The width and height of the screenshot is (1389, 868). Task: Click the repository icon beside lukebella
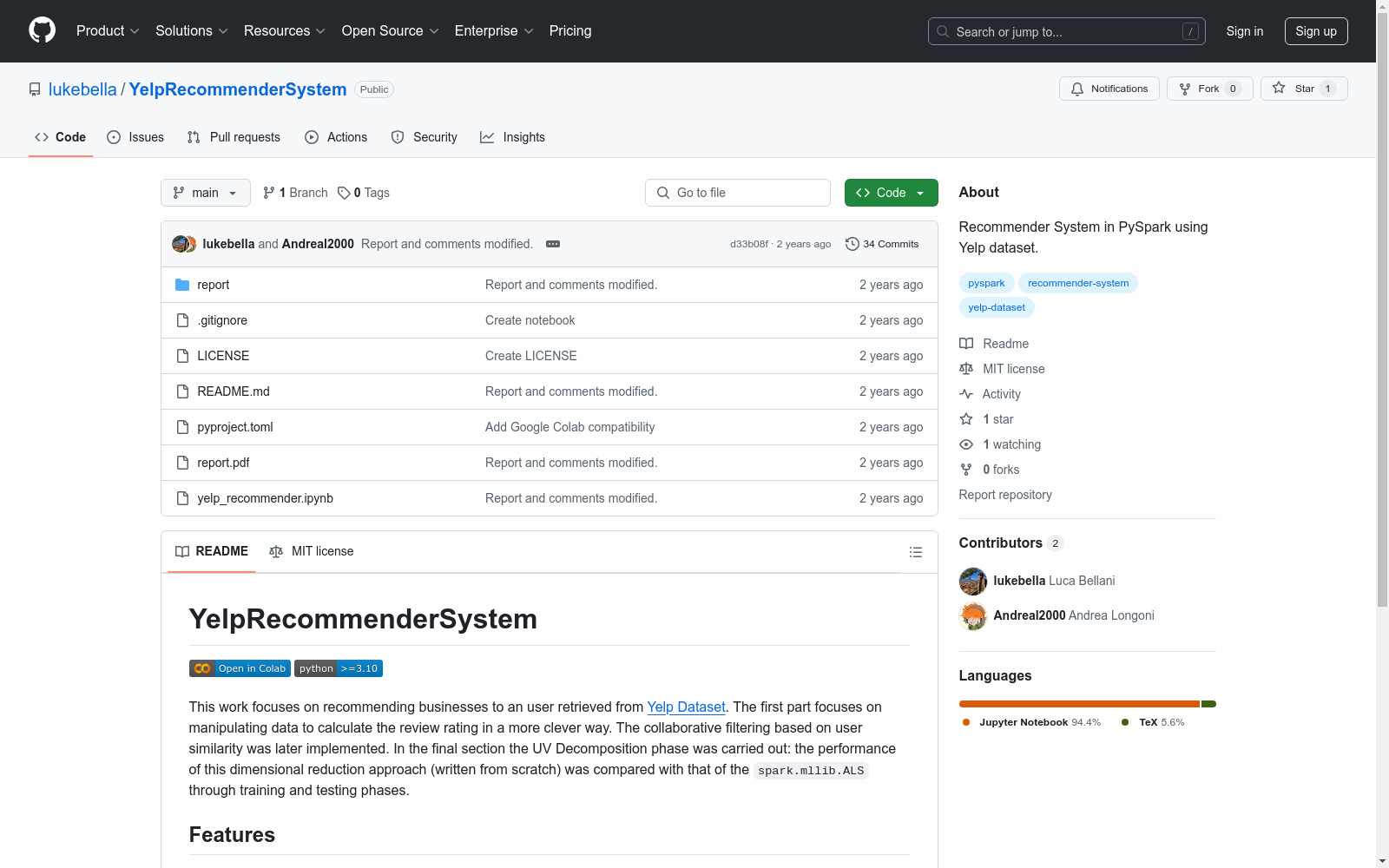35,89
